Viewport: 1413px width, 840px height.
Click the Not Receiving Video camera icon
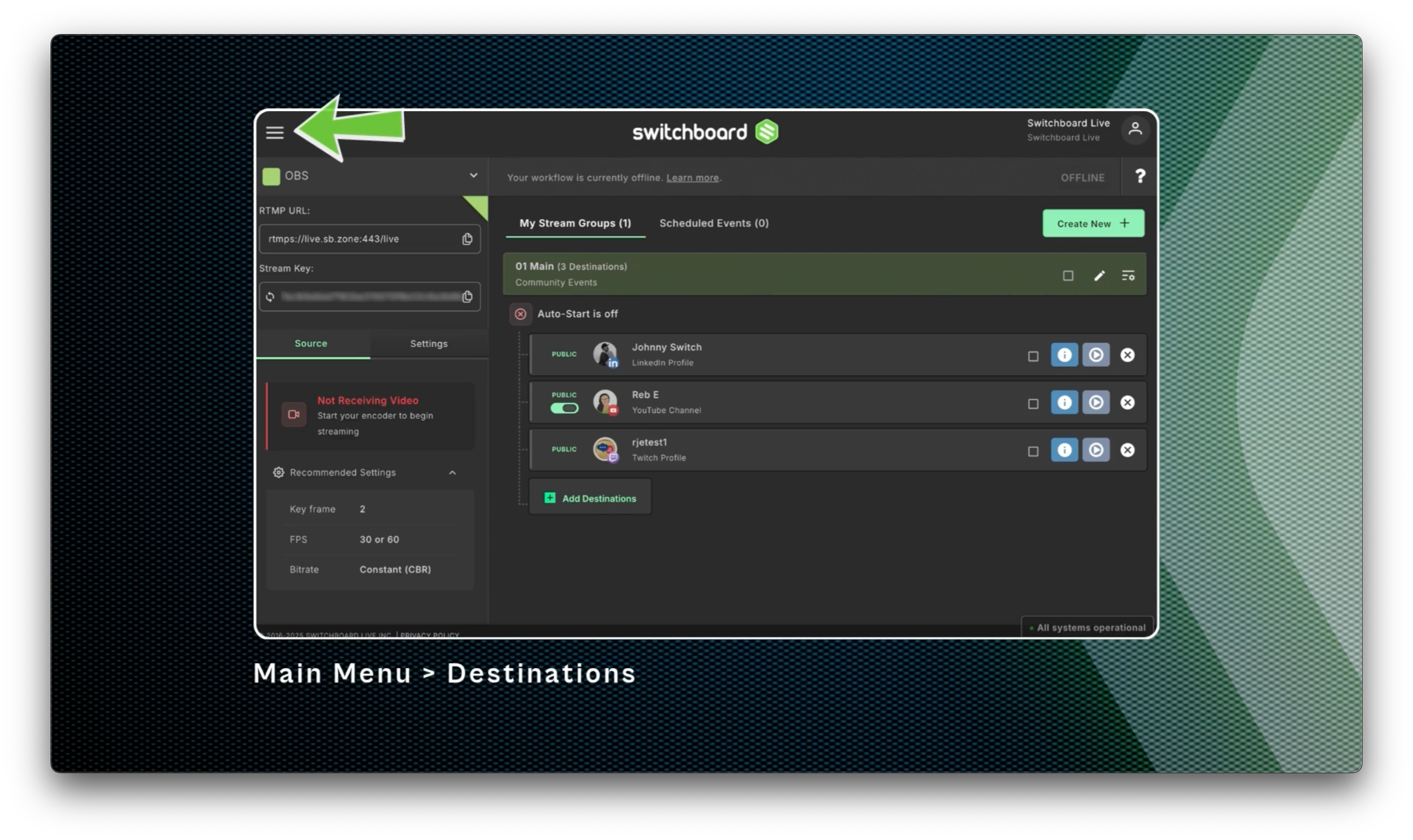pos(293,415)
